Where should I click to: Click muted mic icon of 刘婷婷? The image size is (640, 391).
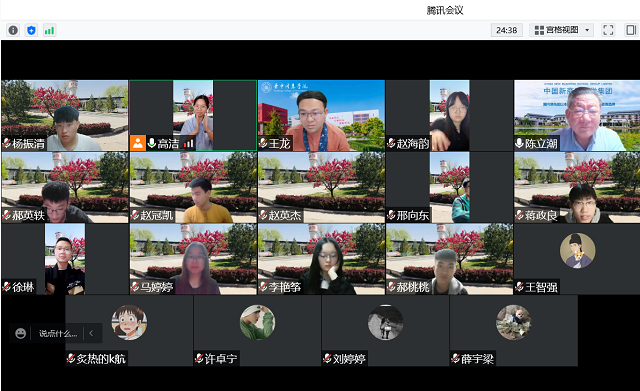327,359
